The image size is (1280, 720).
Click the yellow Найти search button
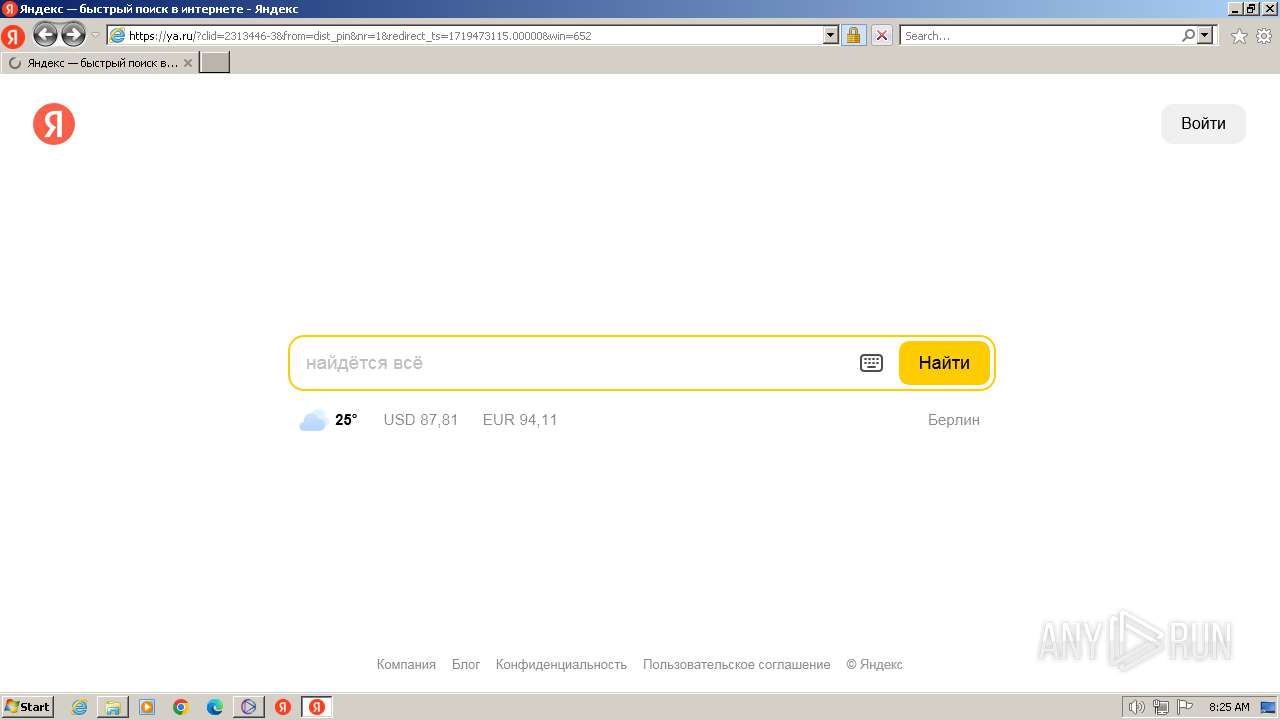point(944,363)
